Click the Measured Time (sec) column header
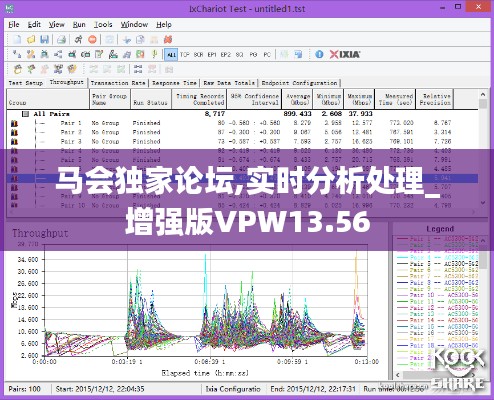Image resolution: width=494 pixels, height=400 pixels. pos(395,99)
